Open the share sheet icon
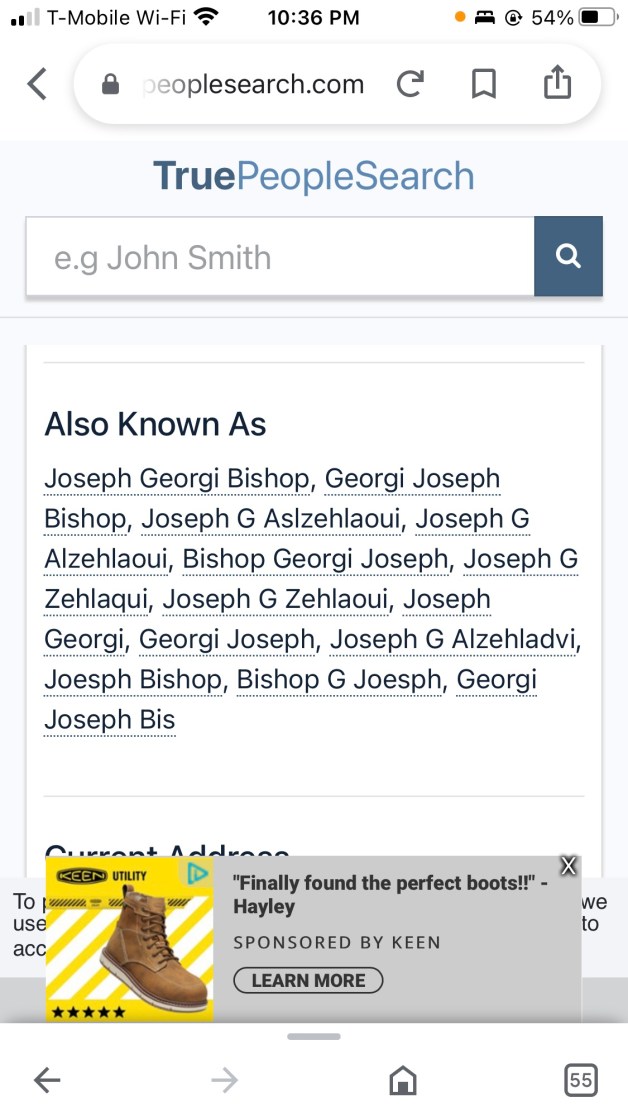 (x=557, y=84)
